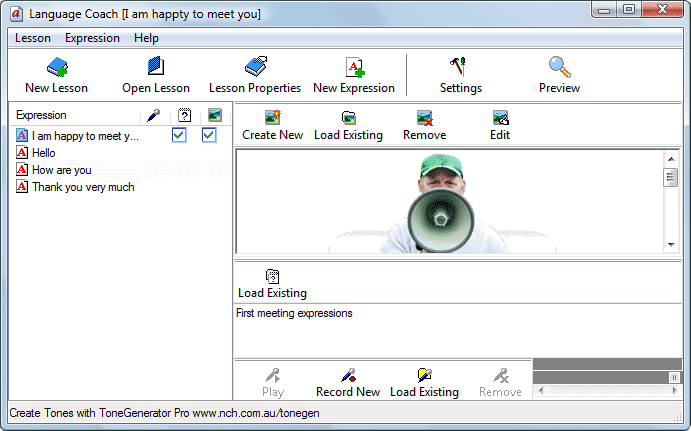
Task: Click the Preview magnifier icon
Action: 559,67
